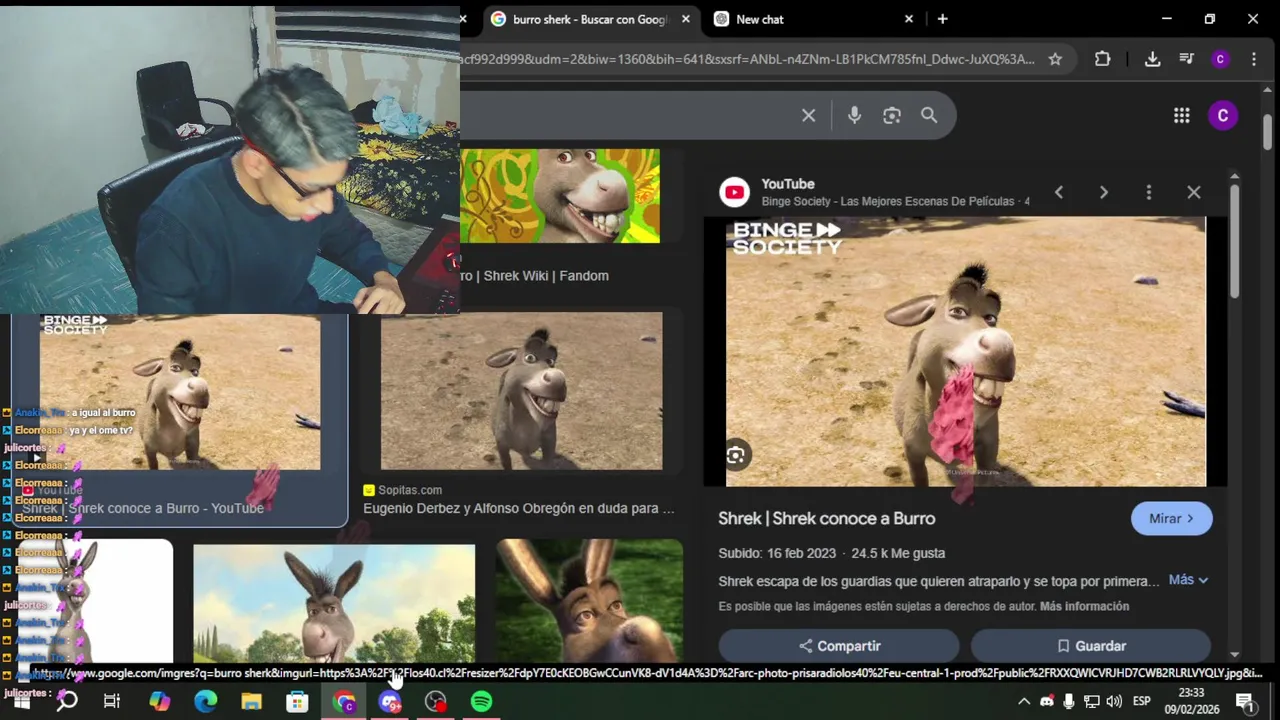Open the YouTube source label in preview header
Image resolution: width=1280 pixels, height=720 pixels.
(x=788, y=184)
